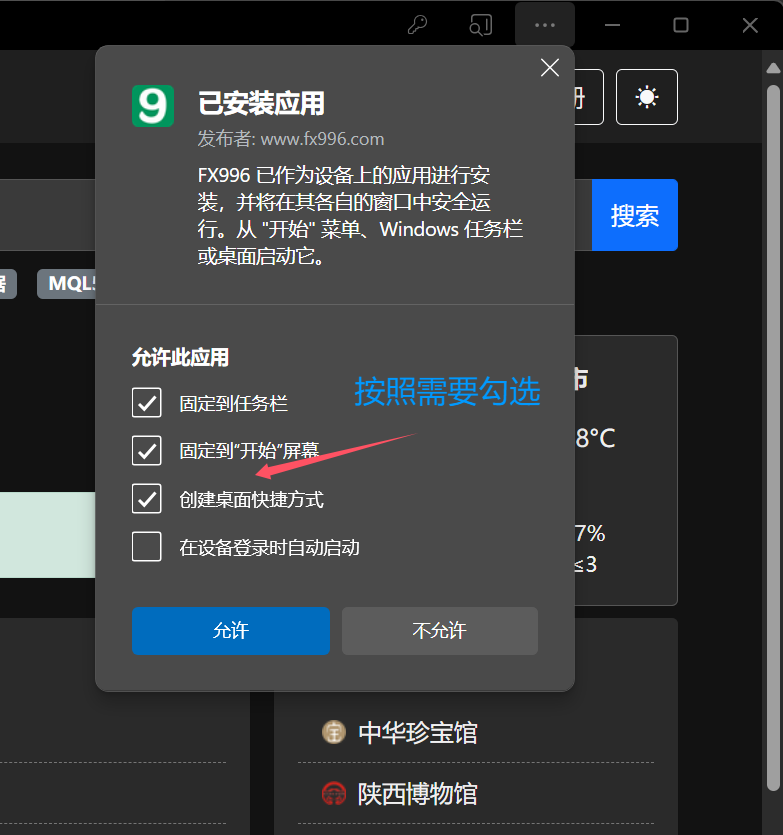Uncheck 固定到任务栏 checkbox
The height and width of the screenshot is (835, 783).
[146, 403]
